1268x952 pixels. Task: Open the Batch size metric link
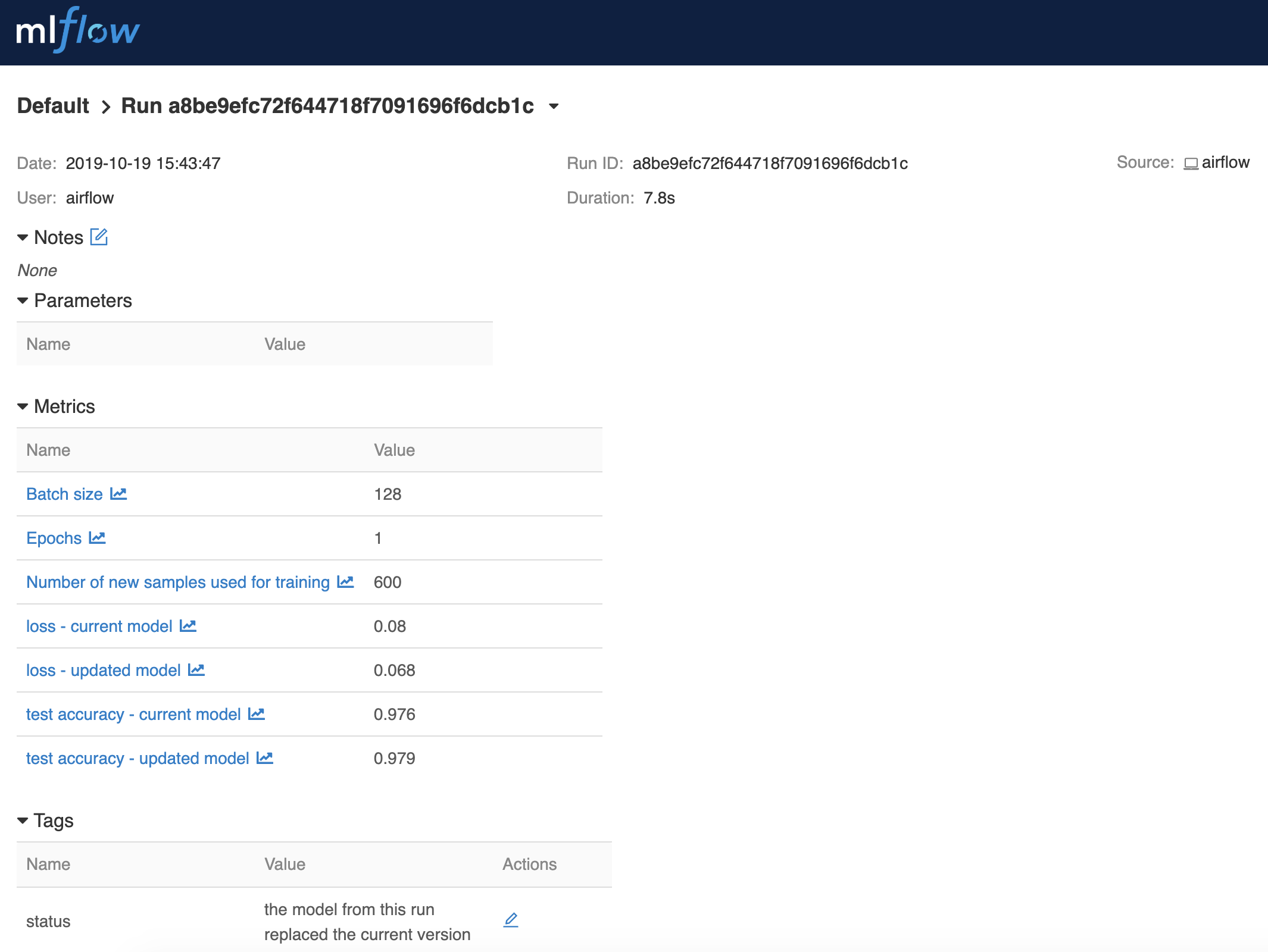[x=64, y=494]
